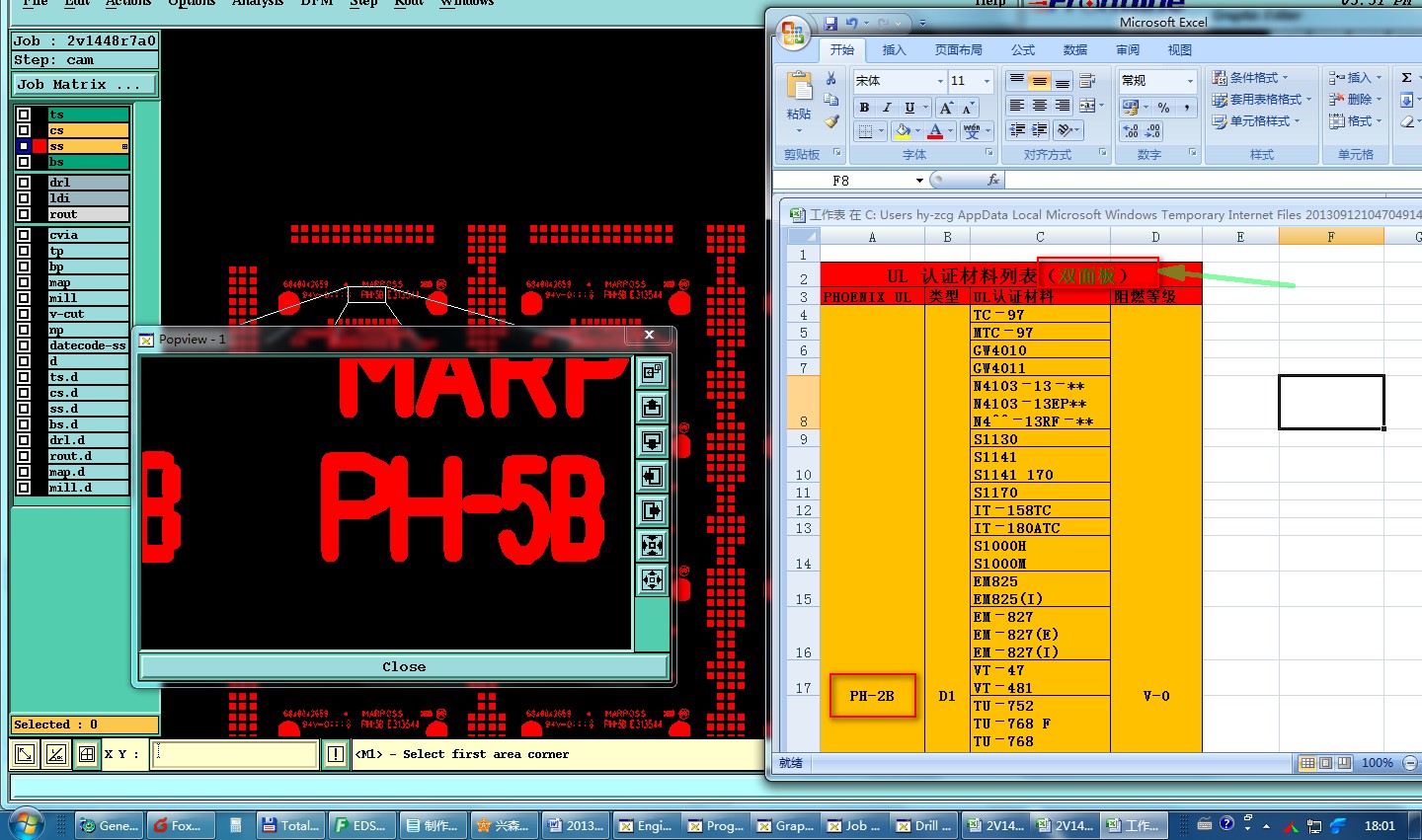Select cell PH-2B in the spreadsheet

click(872, 696)
